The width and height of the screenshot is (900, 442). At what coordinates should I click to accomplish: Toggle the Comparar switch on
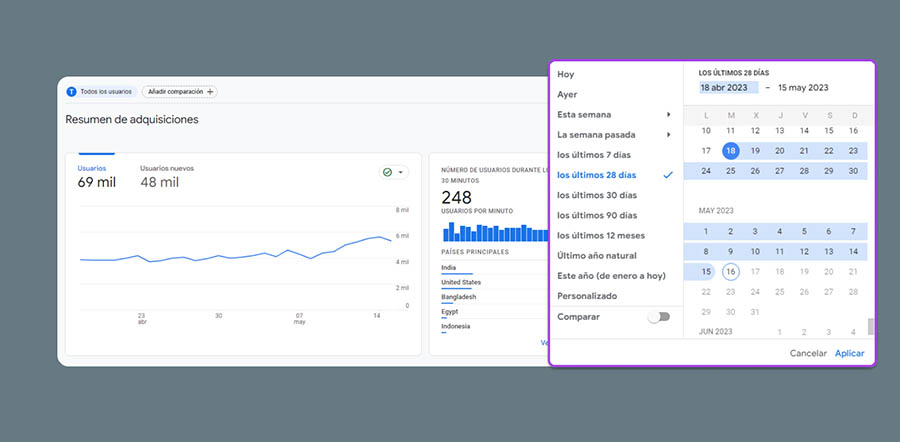click(x=658, y=317)
